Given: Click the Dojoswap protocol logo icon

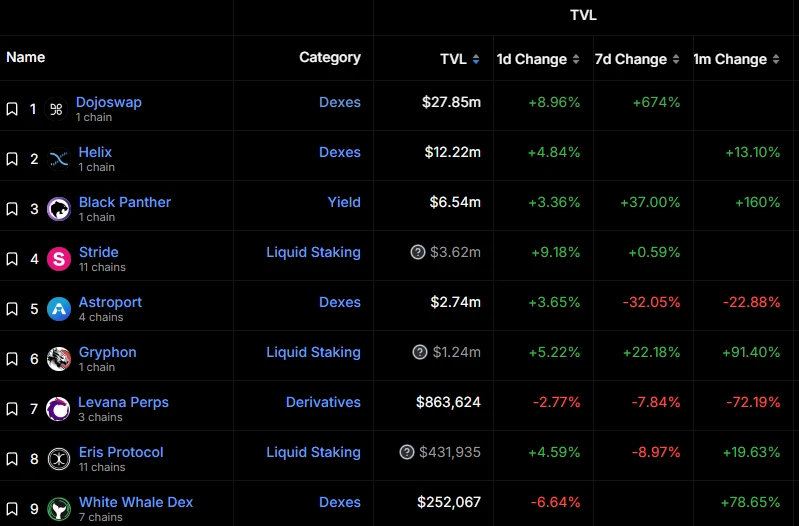Looking at the screenshot, I should 57,109.
